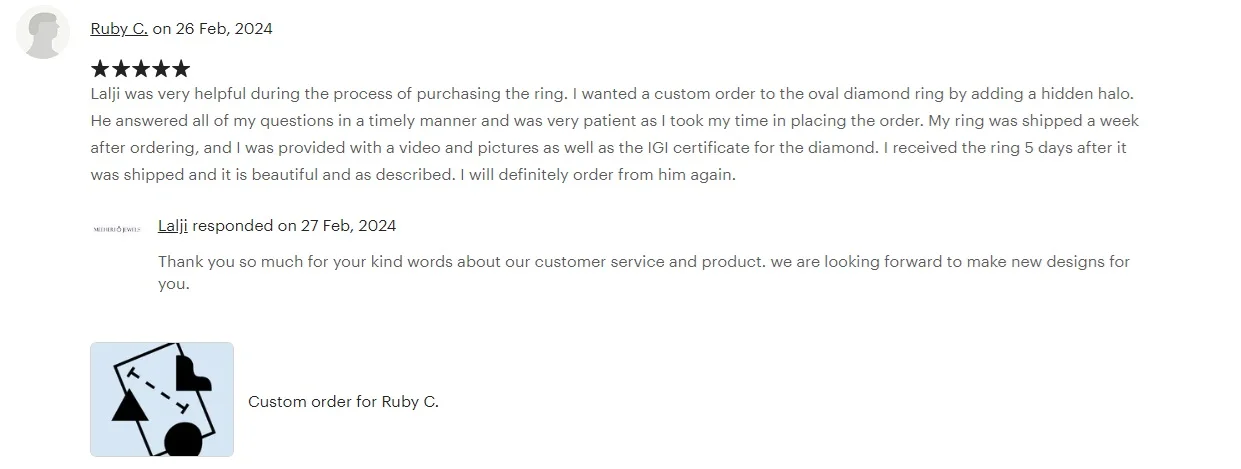
Task: Click the "Custom order for Ruby C." title
Action: [x=343, y=402]
